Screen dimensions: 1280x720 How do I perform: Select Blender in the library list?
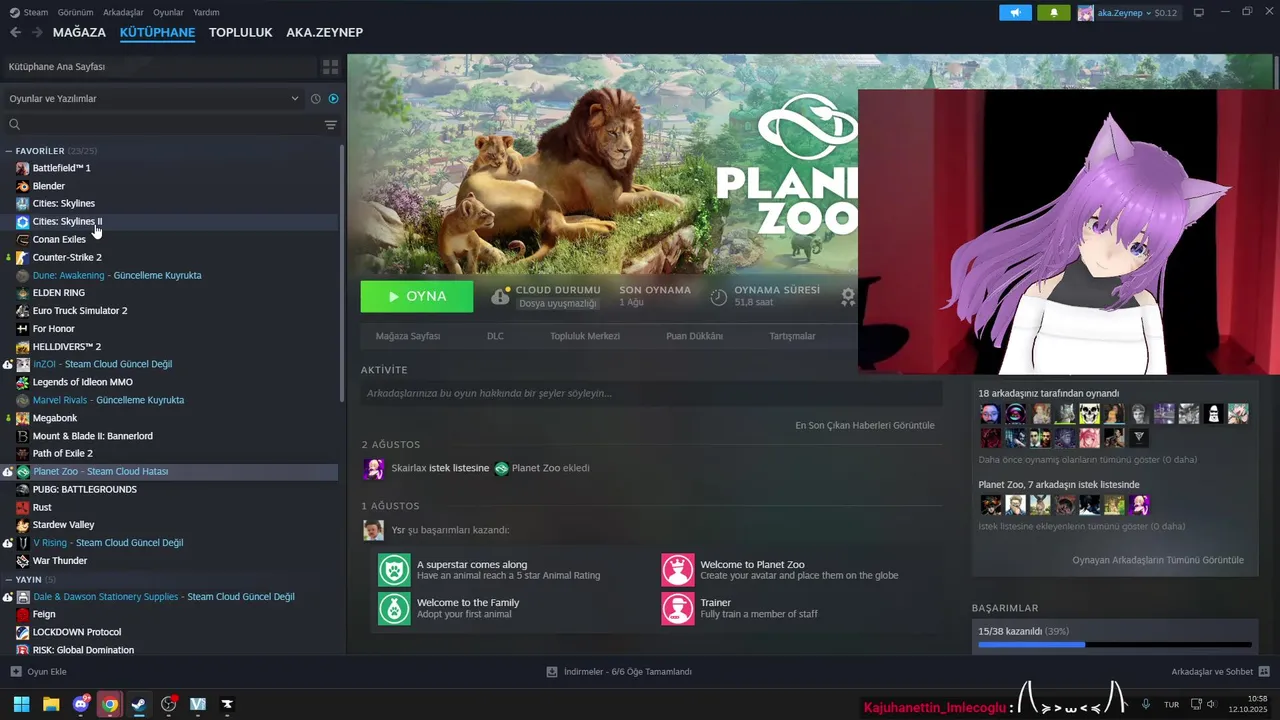pos(48,186)
